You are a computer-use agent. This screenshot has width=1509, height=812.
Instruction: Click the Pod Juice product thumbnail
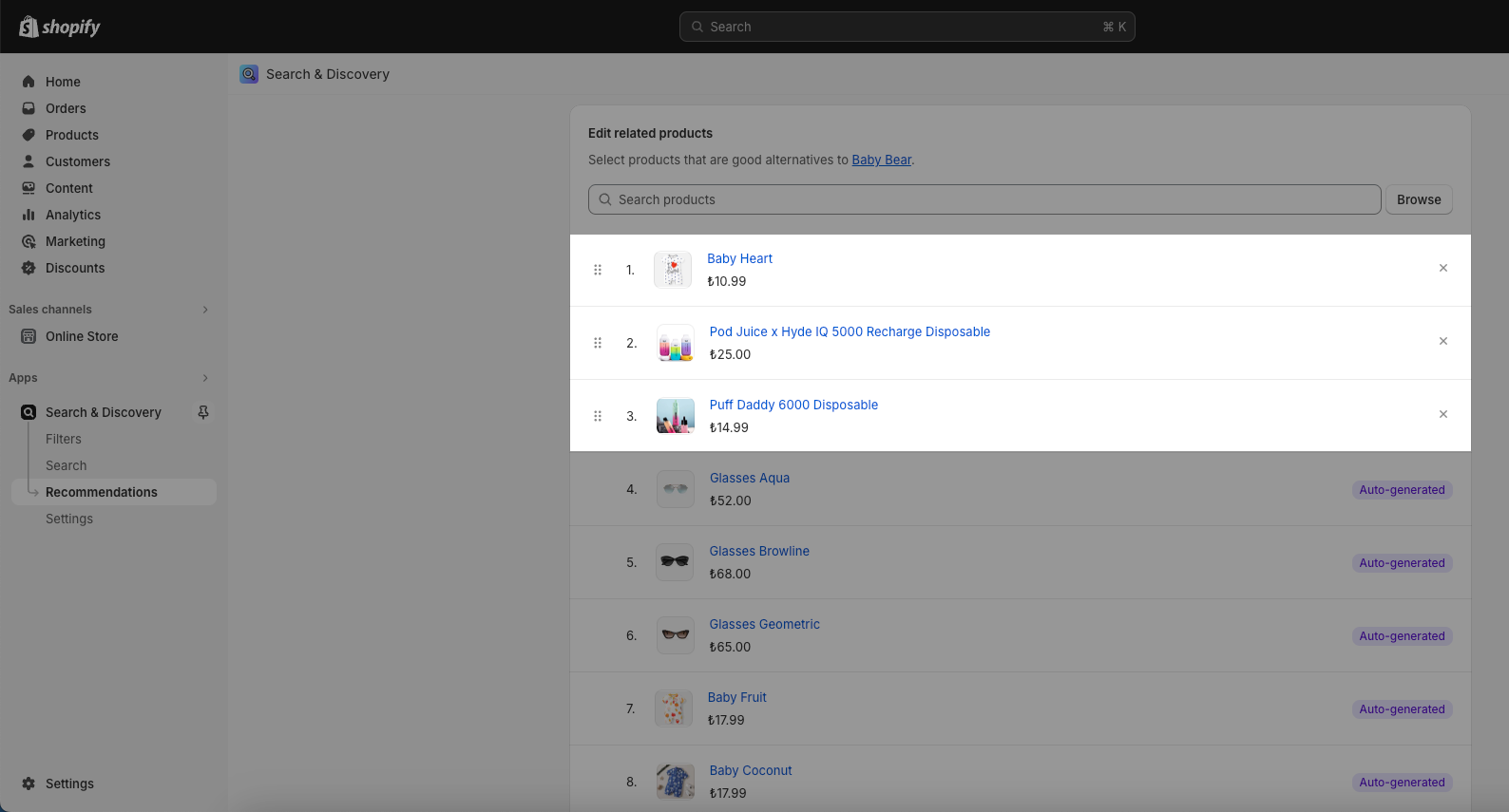[x=676, y=343]
